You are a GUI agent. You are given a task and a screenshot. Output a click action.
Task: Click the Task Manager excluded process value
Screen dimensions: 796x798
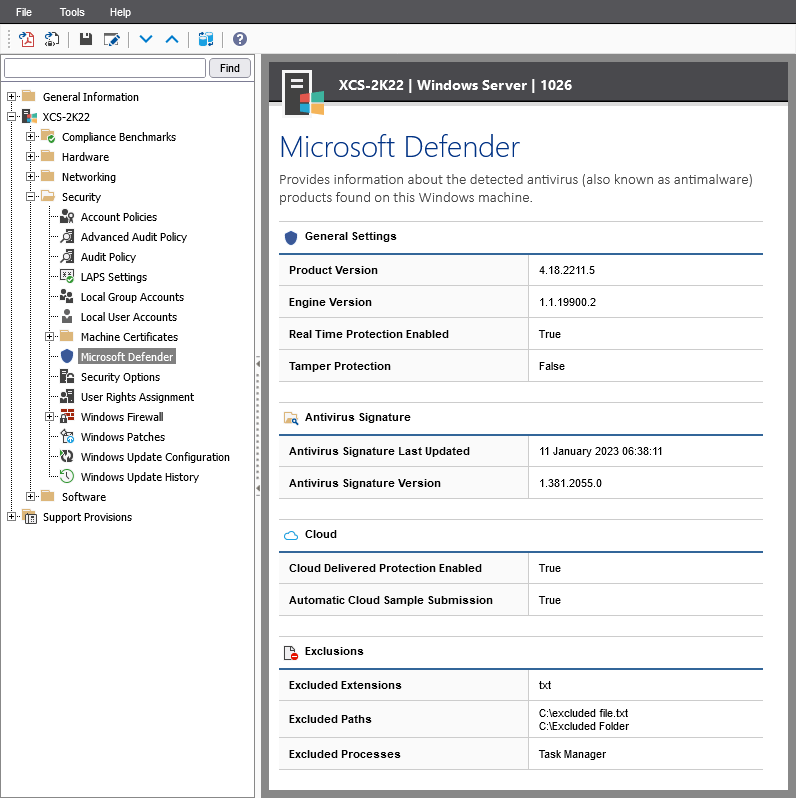pyautogui.click(x=572, y=754)
